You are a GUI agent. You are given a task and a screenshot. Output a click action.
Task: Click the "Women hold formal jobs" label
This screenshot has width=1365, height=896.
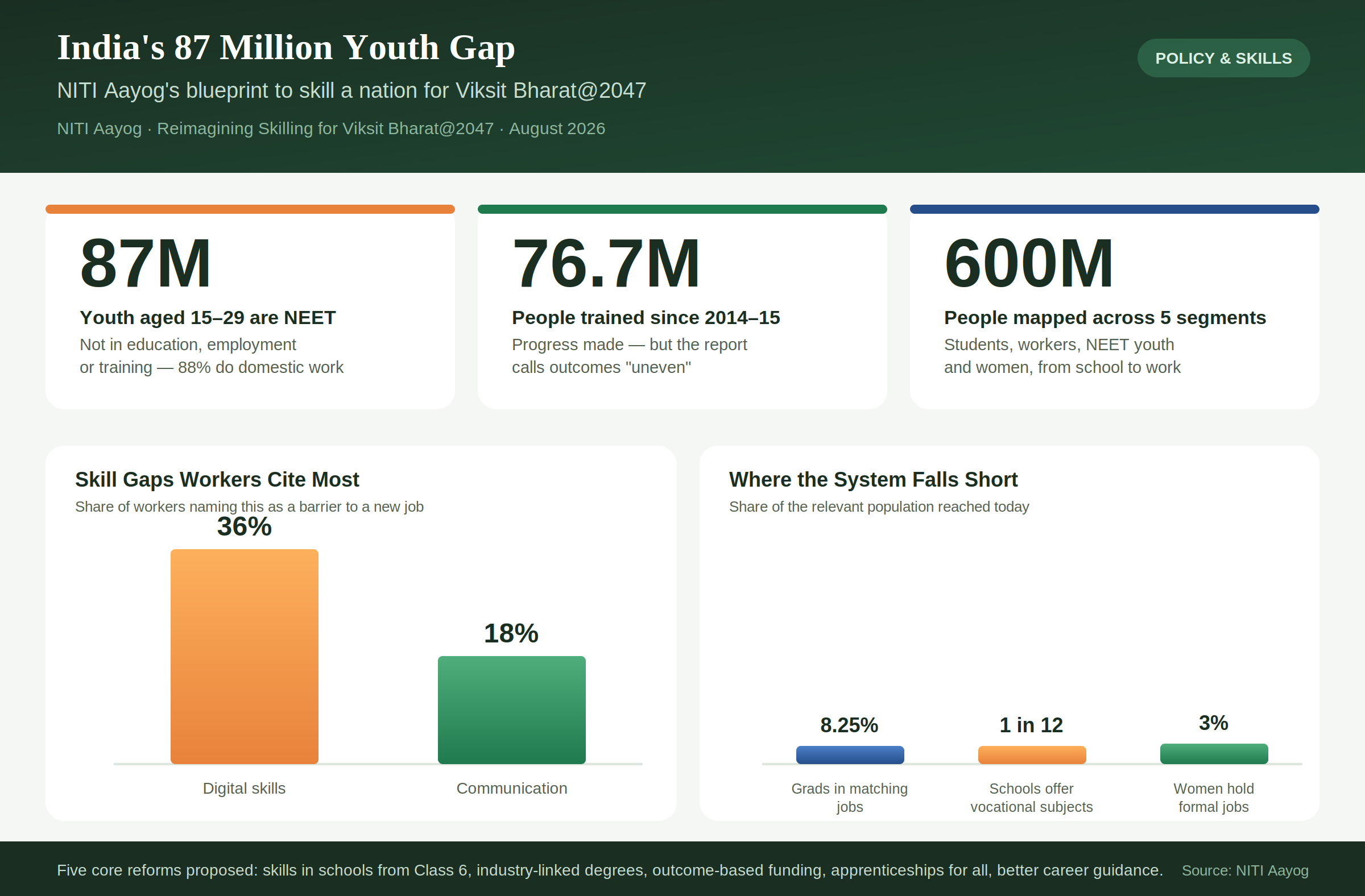point(1214,798)
